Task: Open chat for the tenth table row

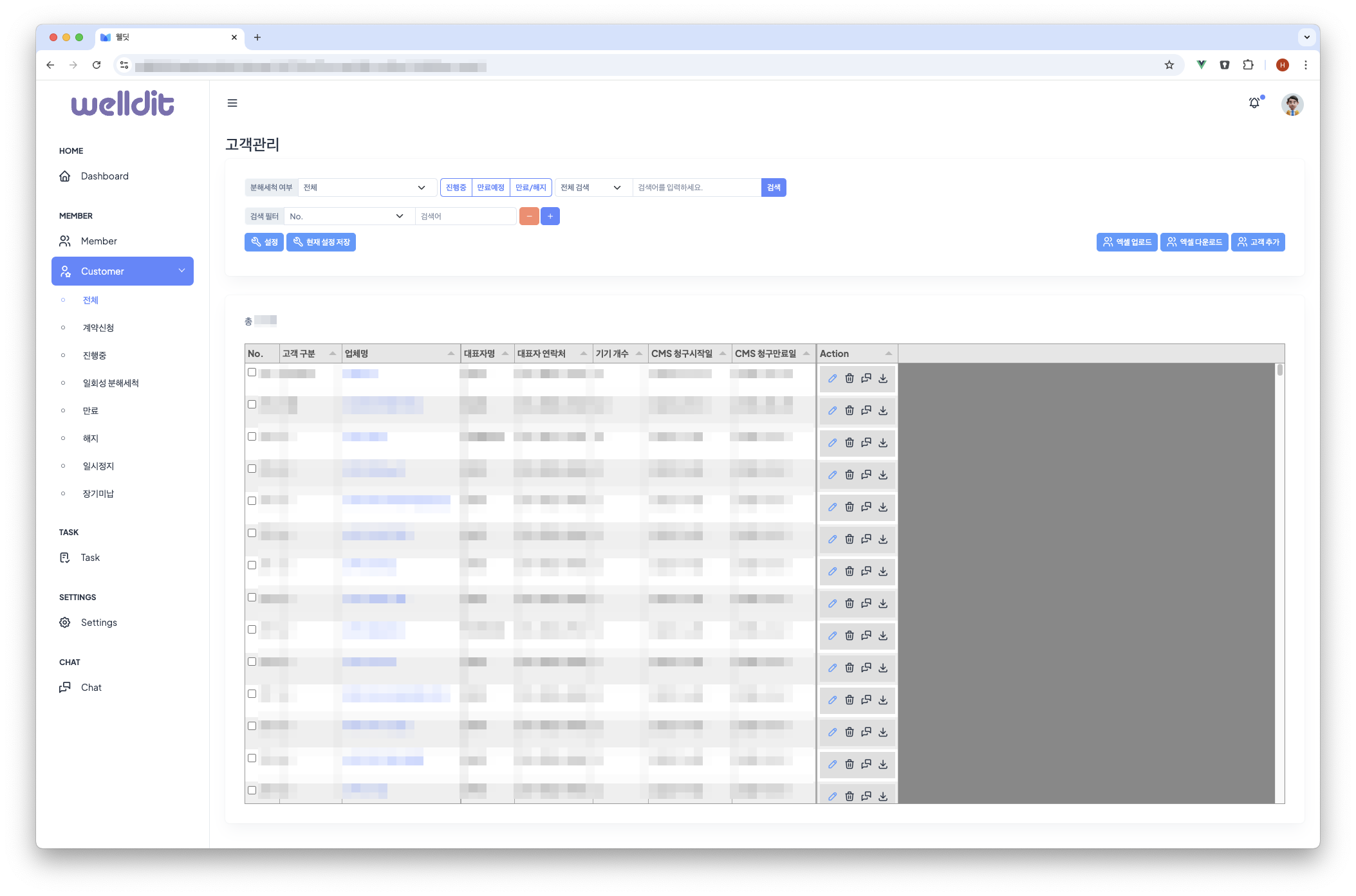Action: [x=866, y=668]
